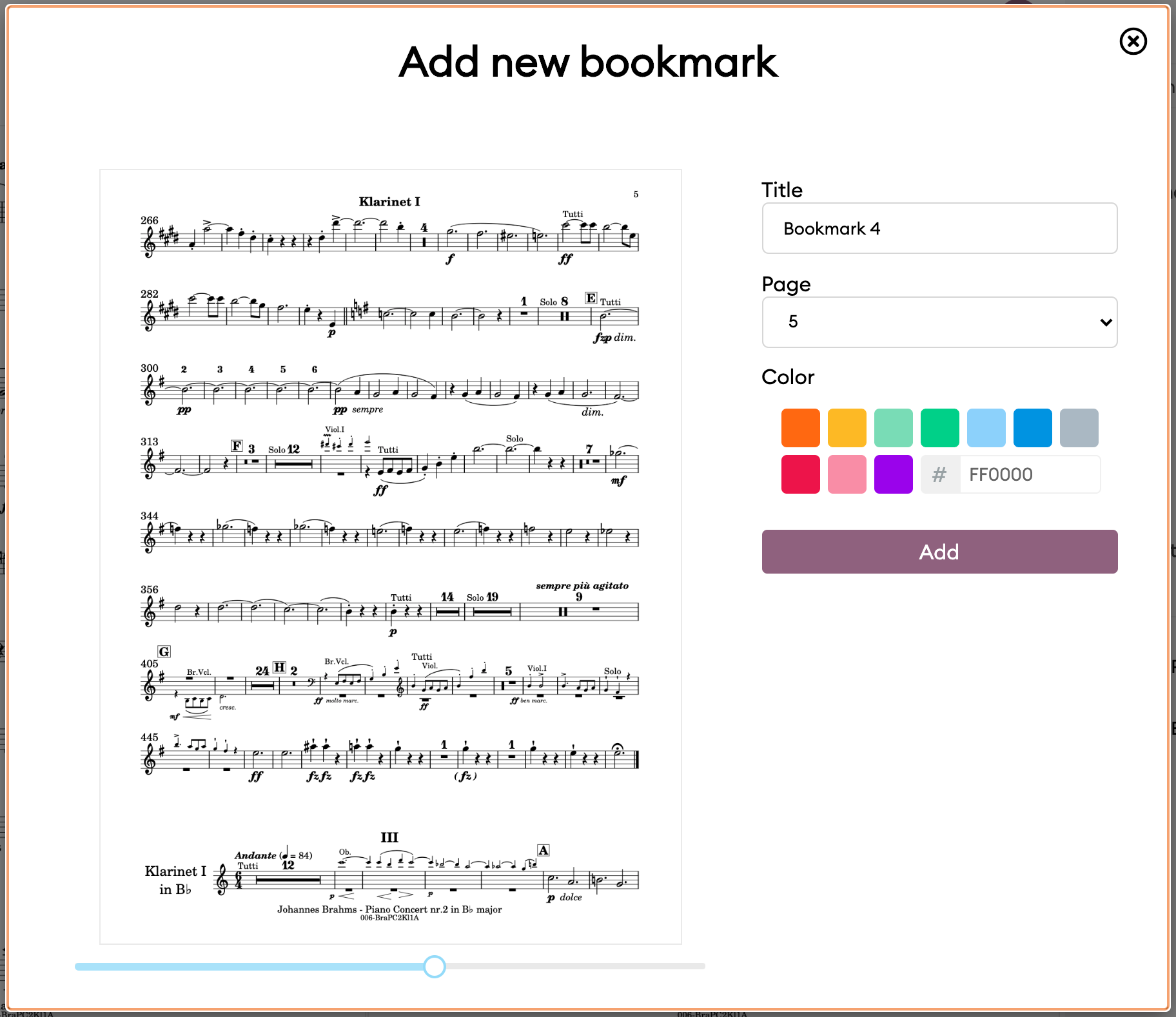Edit the bookmark Title field

939,228
